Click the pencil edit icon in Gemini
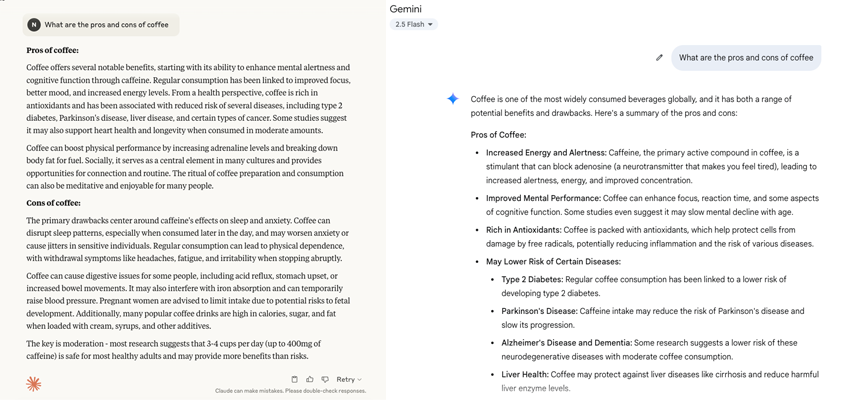This screenshot has width=857, height=402. 659,57
